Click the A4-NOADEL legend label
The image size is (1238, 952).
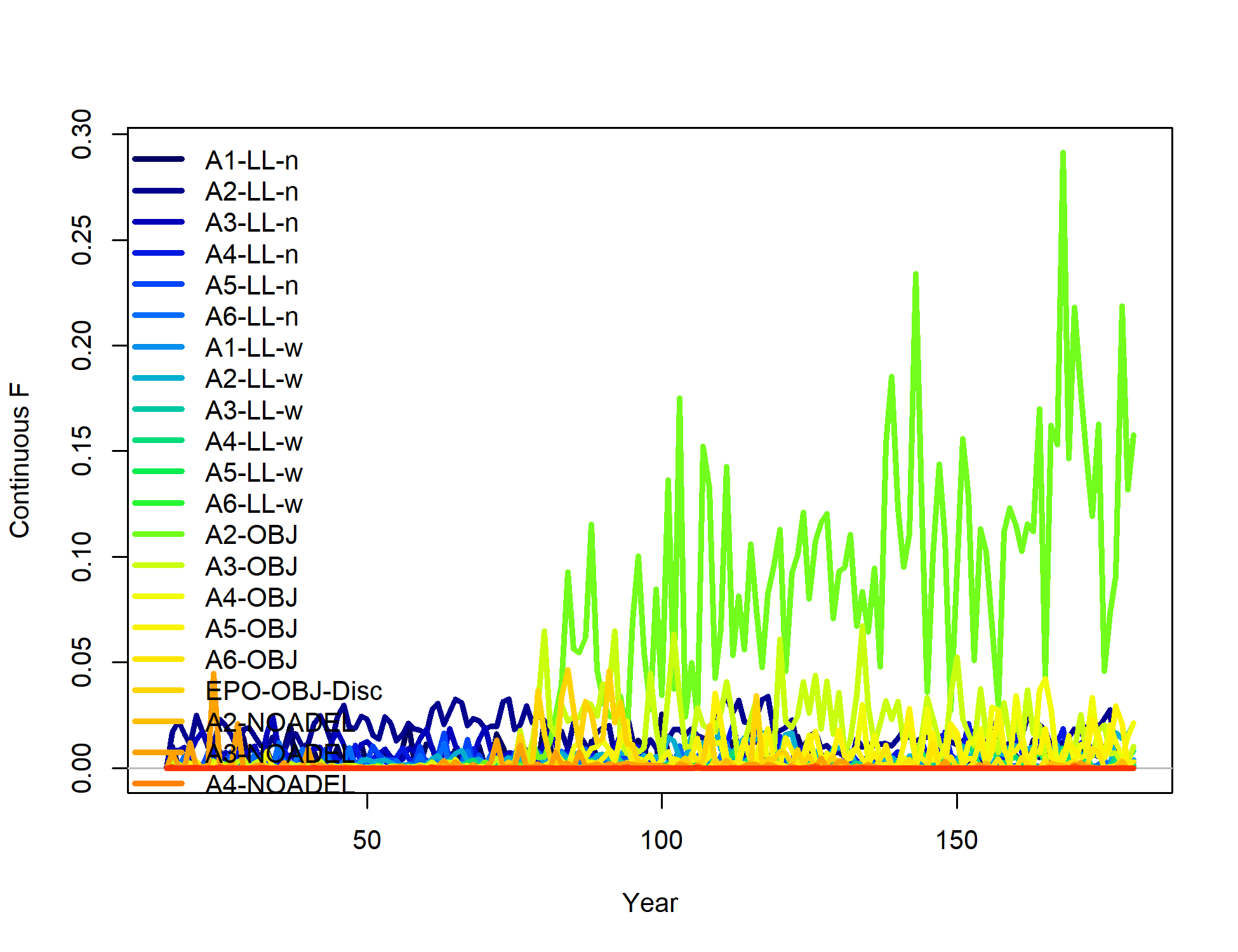[279, 784]
